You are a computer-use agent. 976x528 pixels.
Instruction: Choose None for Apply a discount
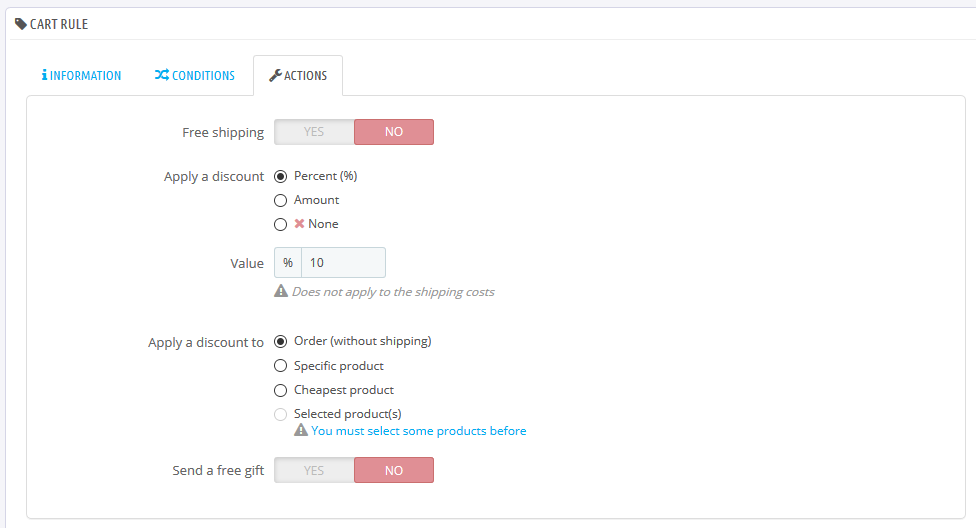pos(281,224)
